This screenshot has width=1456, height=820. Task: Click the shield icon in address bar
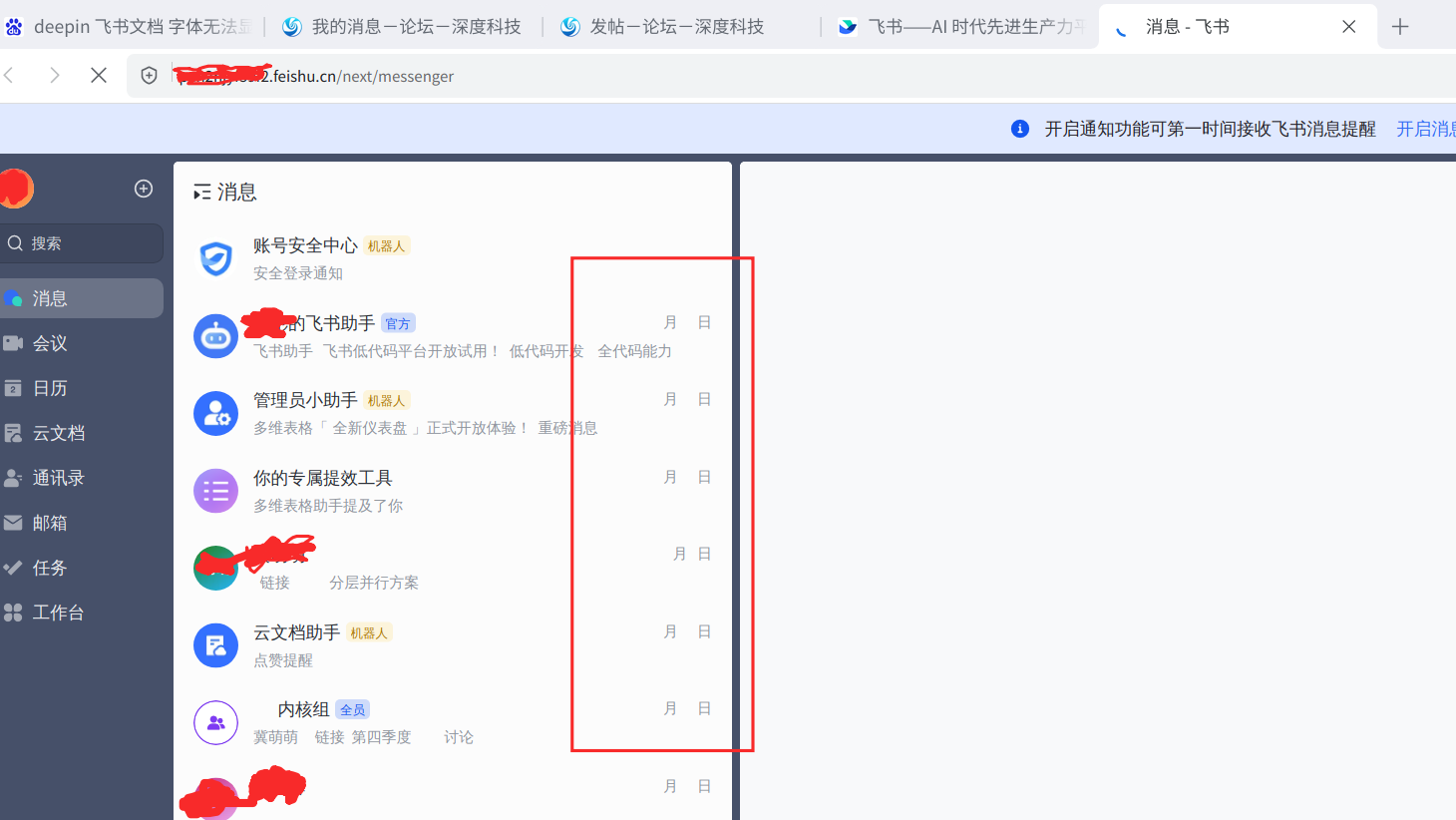point(150,76)
